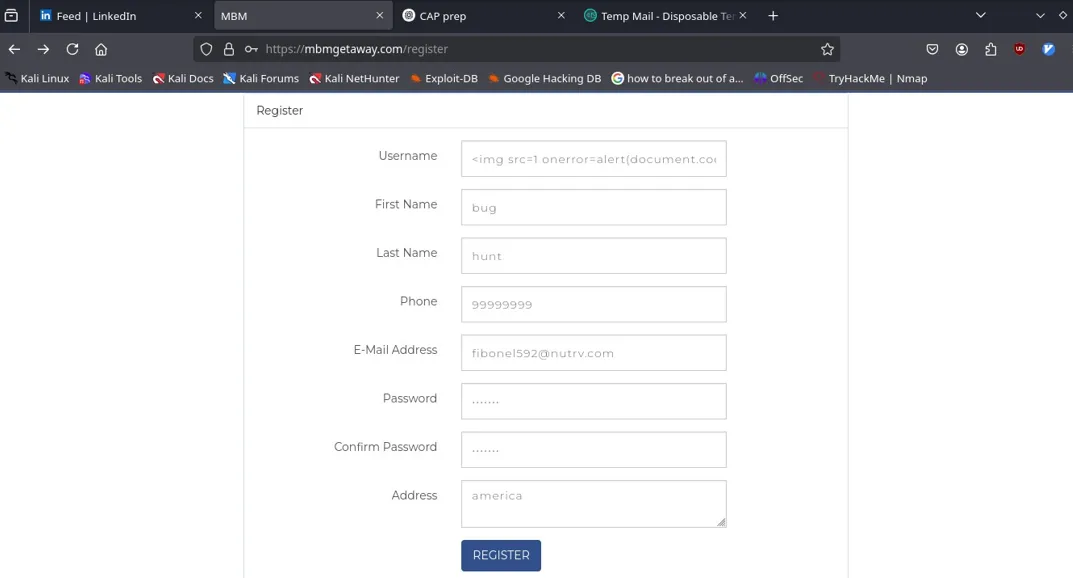Open the Google Hacking DB bookmark
Image resolution: width=1073 pixels, height=578 pixels.
[x=545, y=78]
